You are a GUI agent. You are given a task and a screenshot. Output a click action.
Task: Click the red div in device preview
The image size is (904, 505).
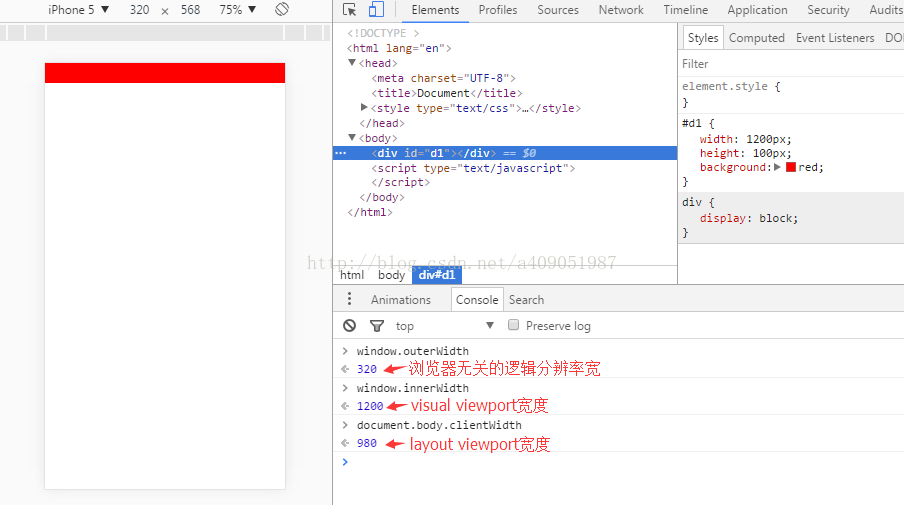165,73
